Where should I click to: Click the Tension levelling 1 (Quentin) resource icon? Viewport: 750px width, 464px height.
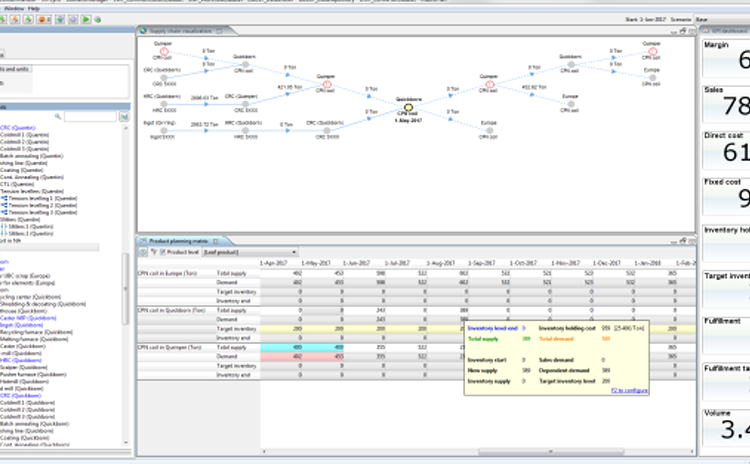4,198
